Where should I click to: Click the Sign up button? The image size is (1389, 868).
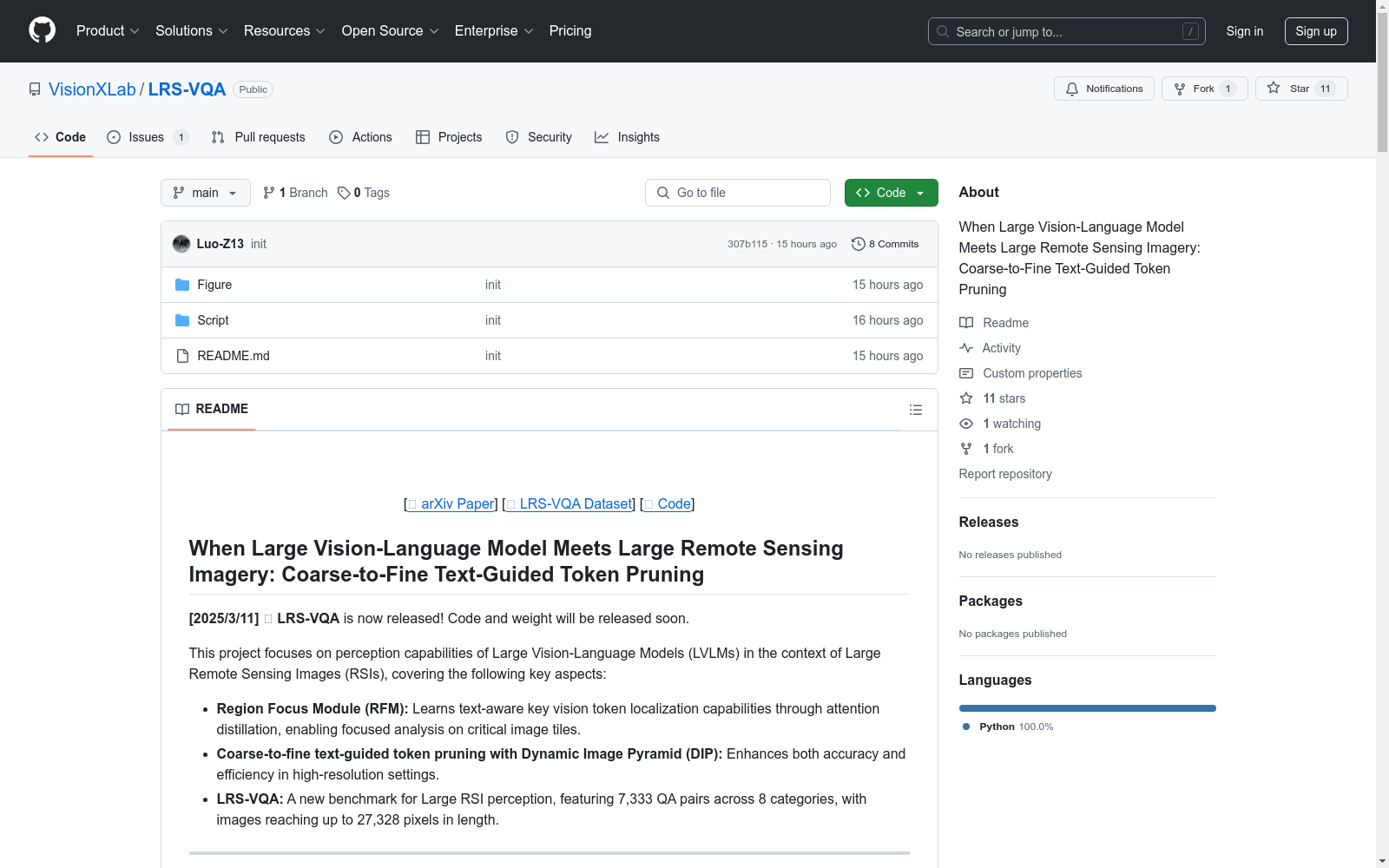pyautogui.click(x=1316, y=31)
